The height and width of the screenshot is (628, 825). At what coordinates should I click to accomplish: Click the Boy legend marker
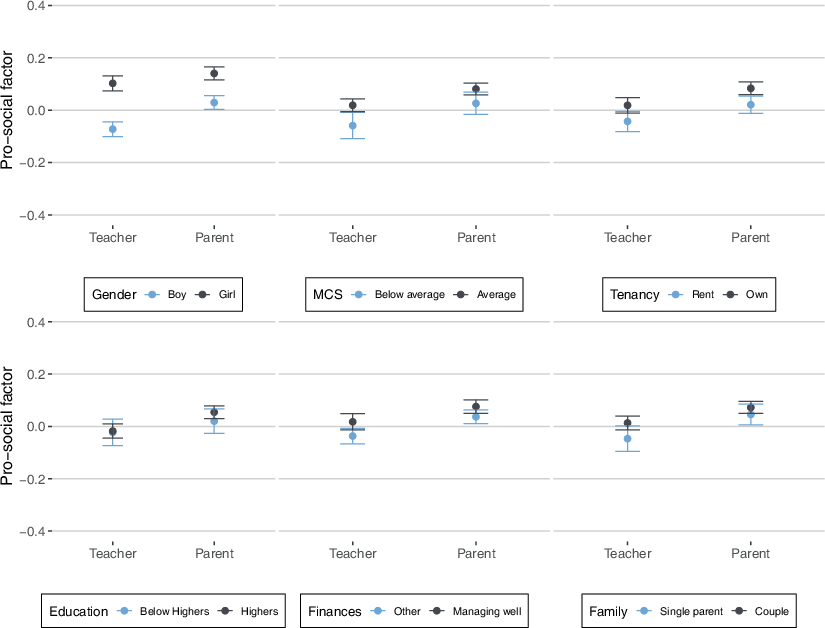coord(153,295)
